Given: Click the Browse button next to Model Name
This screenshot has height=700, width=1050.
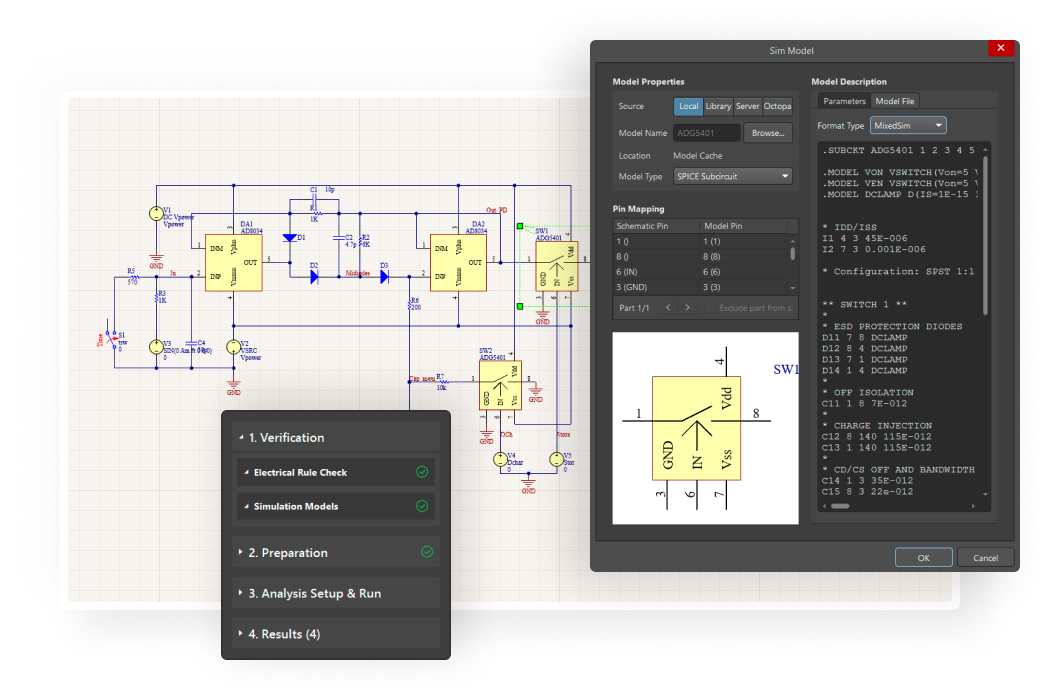Looking at the screenshot, I should coord(768,132).
